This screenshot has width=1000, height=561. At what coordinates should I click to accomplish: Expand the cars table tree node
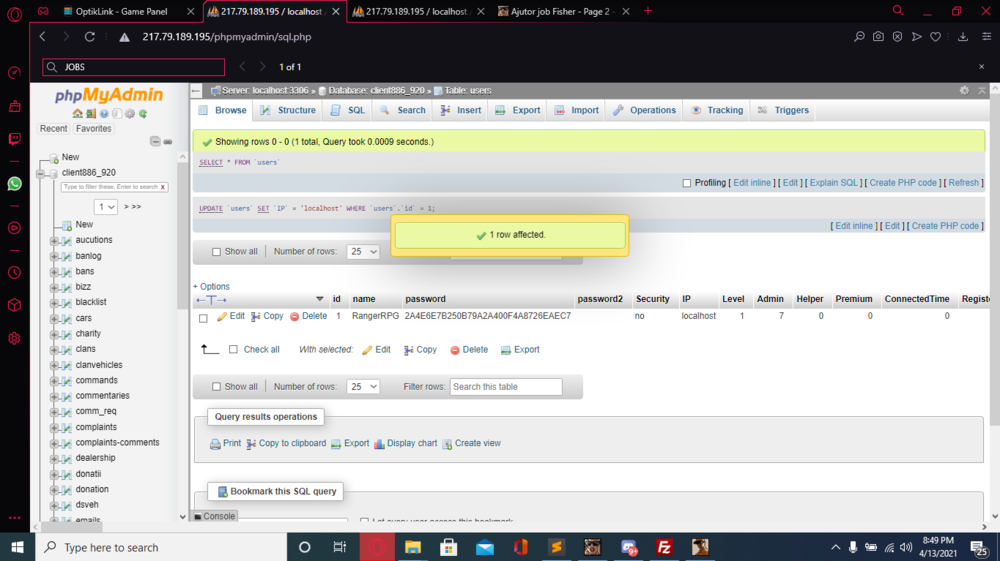pos(54,318)
